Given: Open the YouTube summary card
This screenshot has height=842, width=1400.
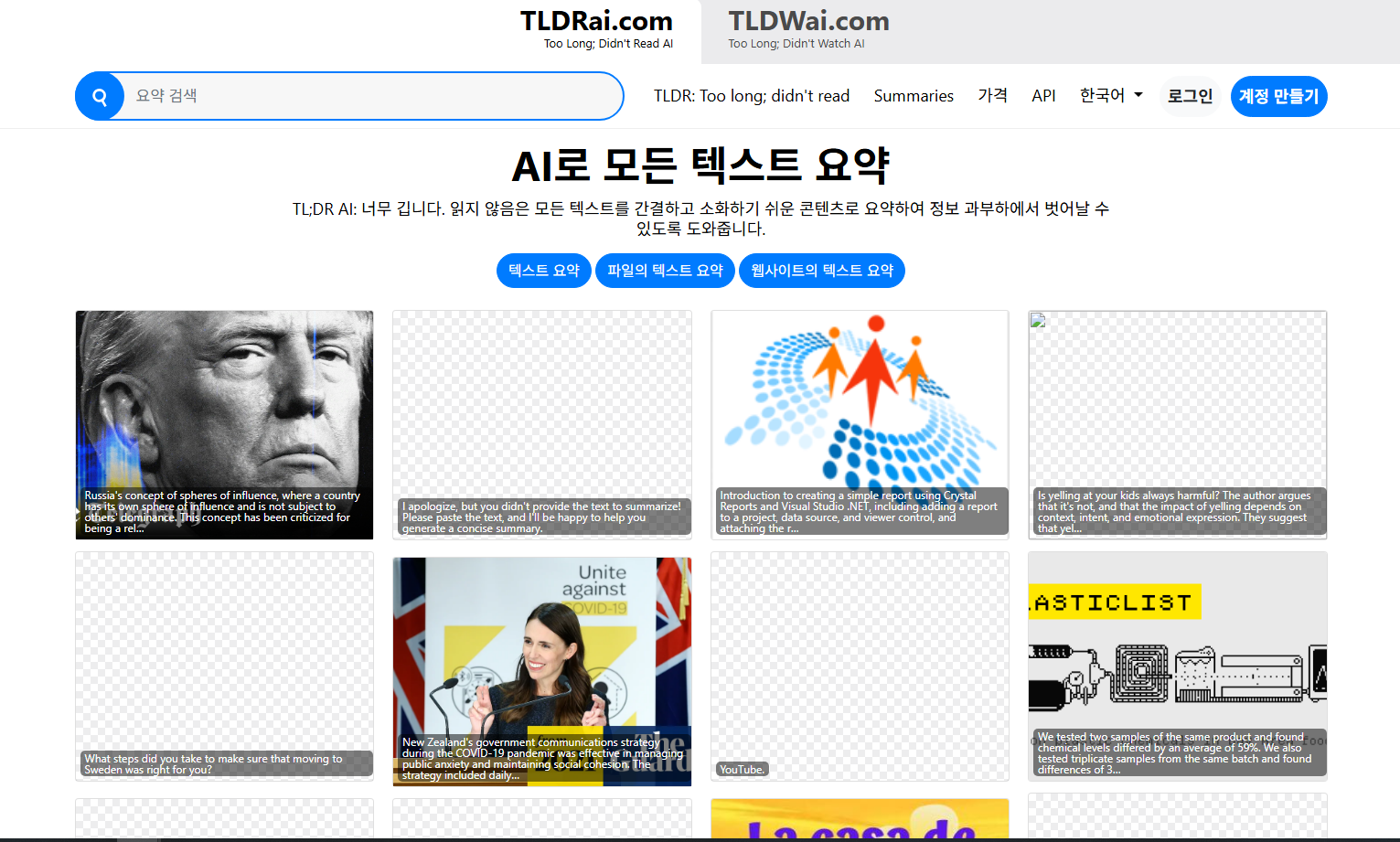Looking at the screenshot, I should [x=860, y=666].
